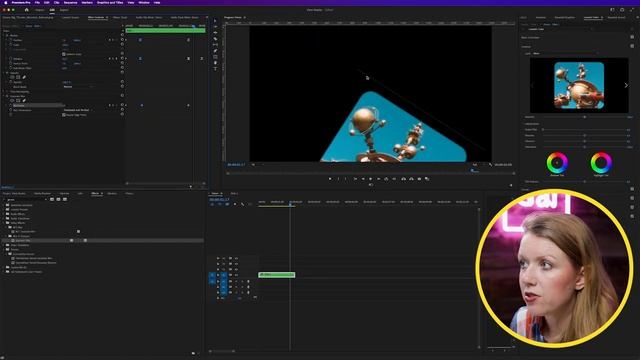Step back one frame in Program Monitor

[x=363, y=179]
